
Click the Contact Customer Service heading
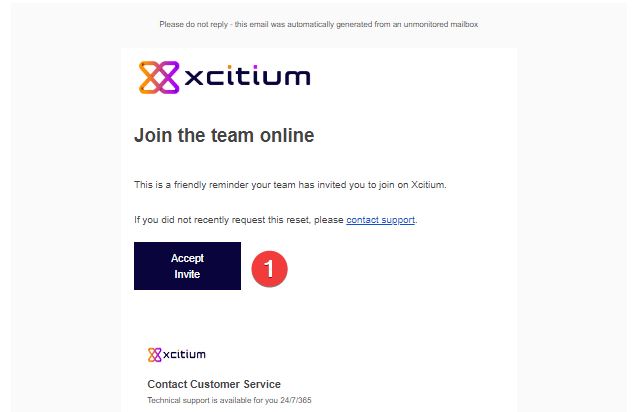pos(214,384)
